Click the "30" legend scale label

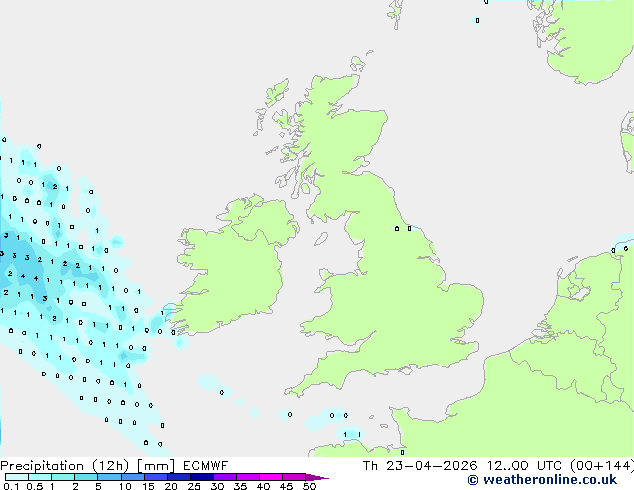pos(217,486)
